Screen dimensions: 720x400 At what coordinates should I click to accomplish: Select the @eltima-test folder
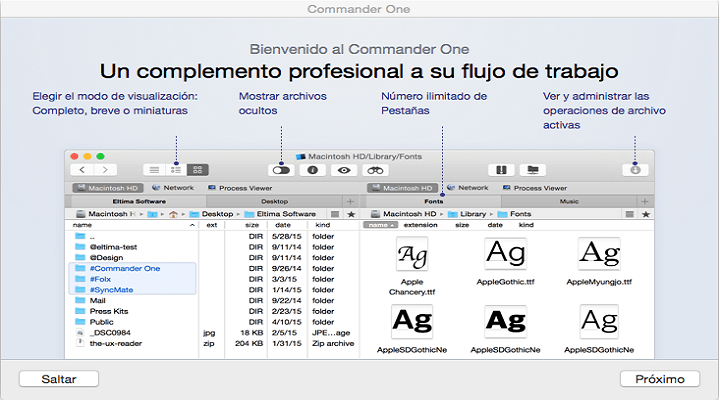[x=214, y=247]
